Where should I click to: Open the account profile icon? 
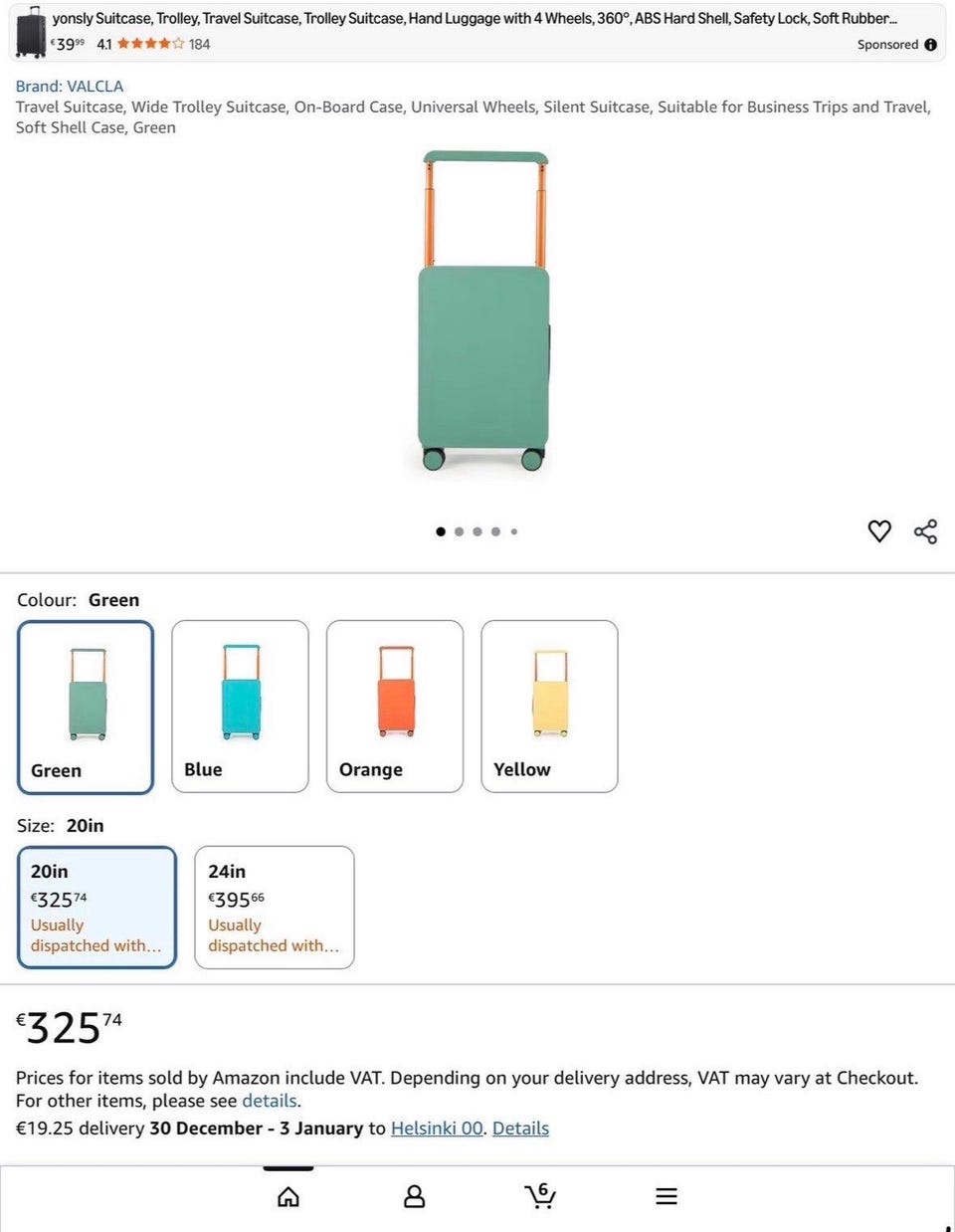414,1196
